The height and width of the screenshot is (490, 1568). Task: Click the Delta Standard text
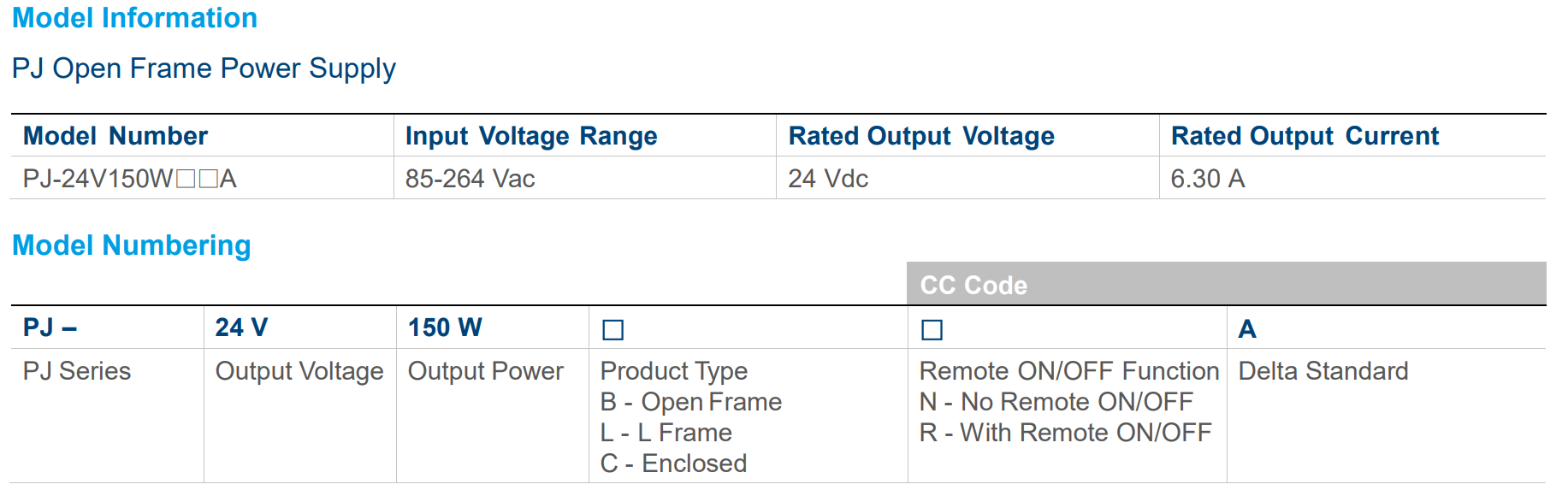[x=1322, y=371]
